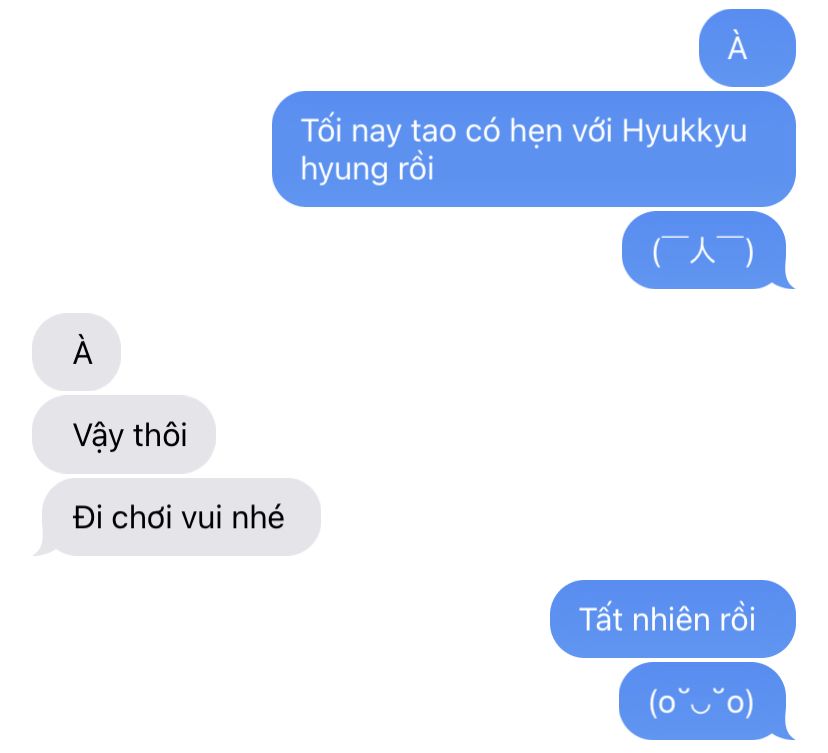
Task: Select the "Vậy thôi" gray bubble
Action: tap(124, 434)
